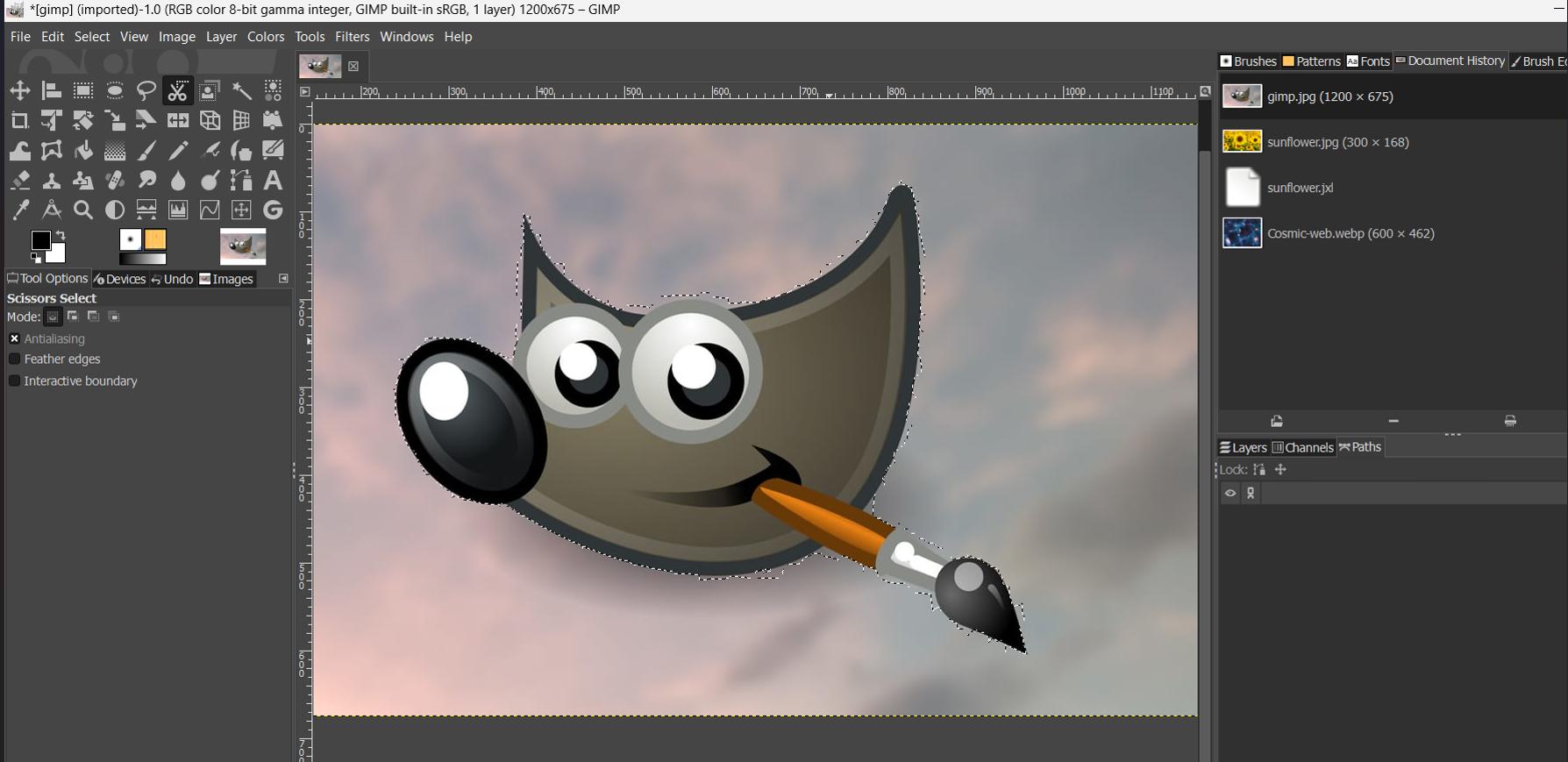Select the Flip tool
Viewport: 1568px width, 762px height.
point(178,120)
